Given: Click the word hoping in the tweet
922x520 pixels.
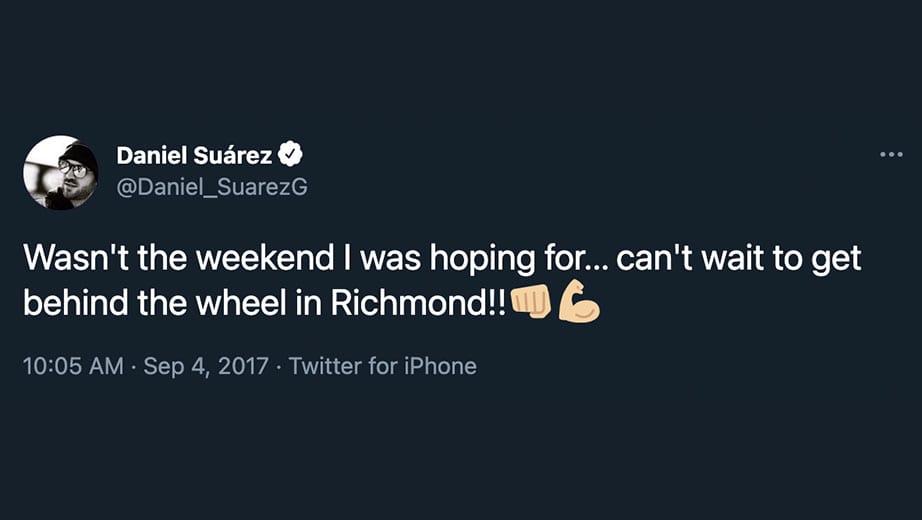Looking at the screenshot, I should point(482,259).
